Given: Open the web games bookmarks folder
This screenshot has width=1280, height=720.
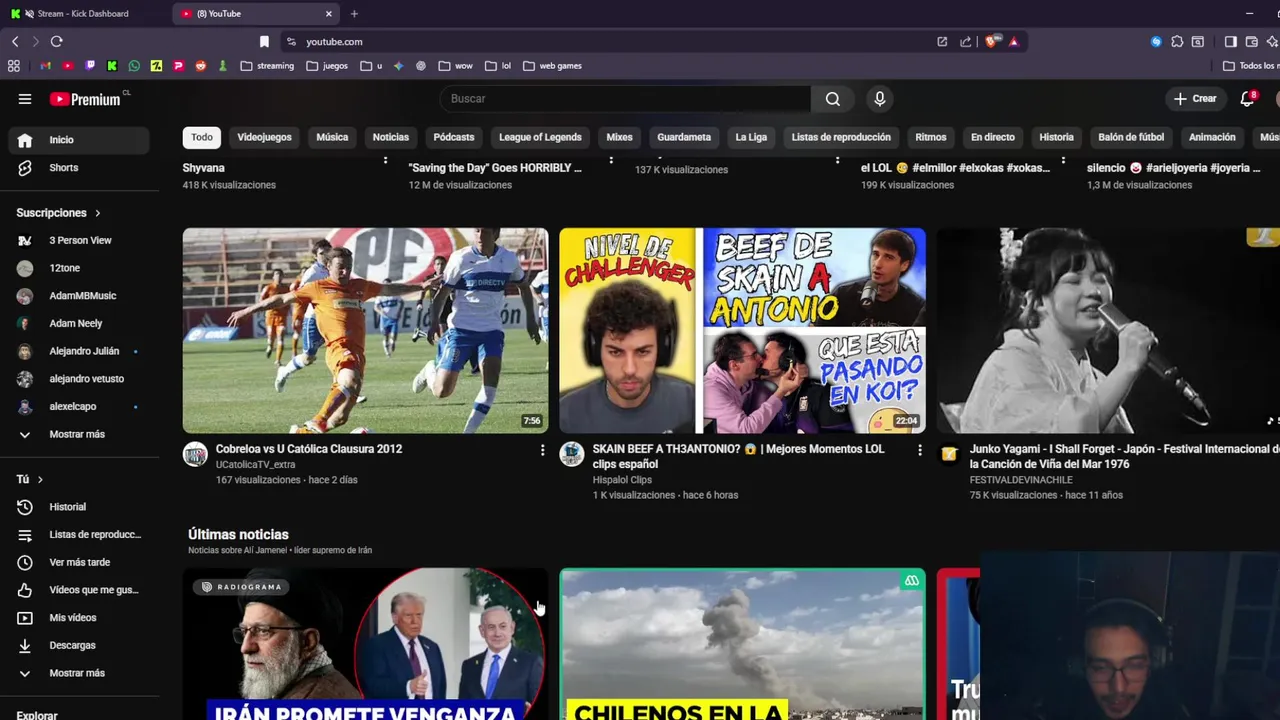Looking at the screenshot, I should click(552, 66).
